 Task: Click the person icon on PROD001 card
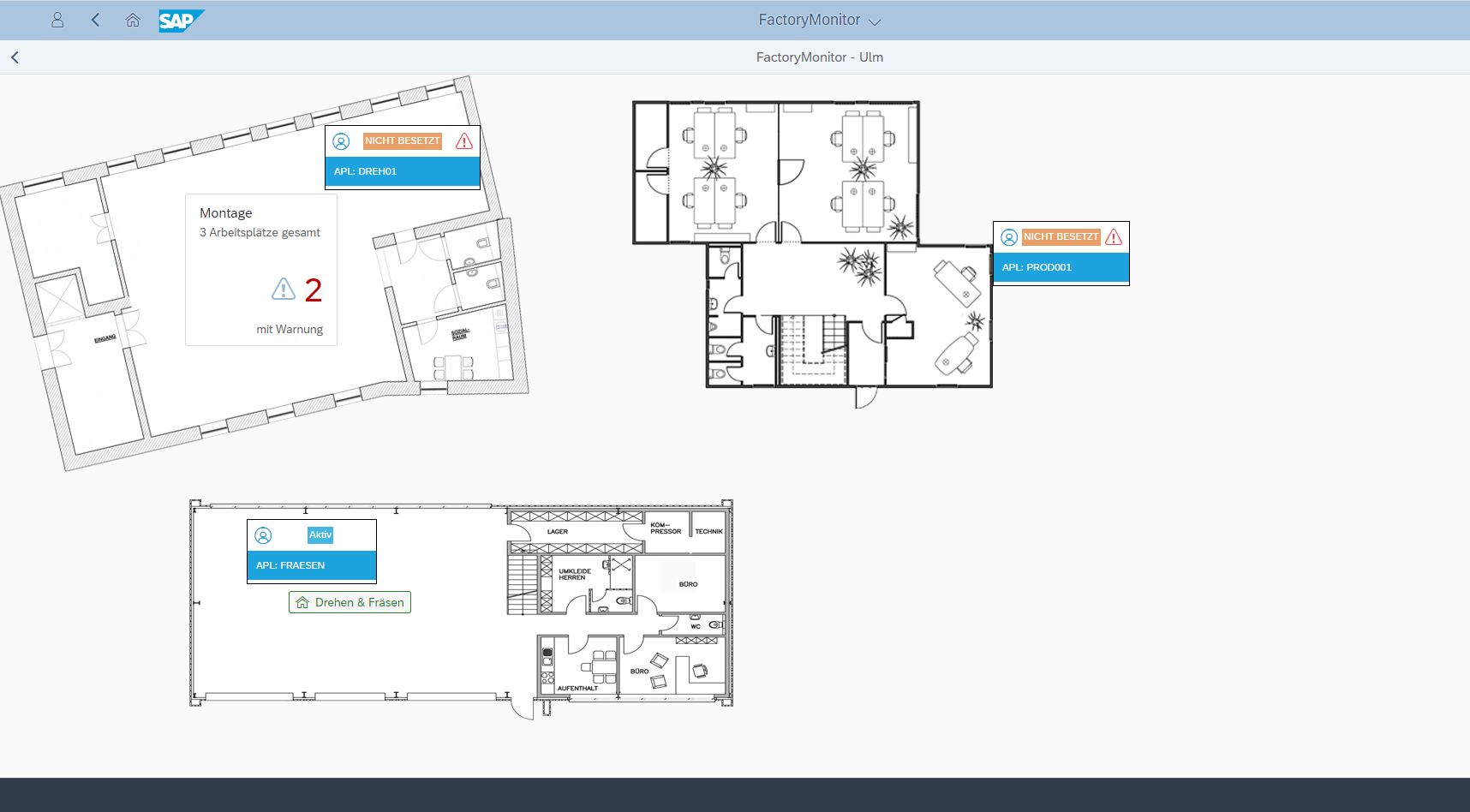coord(1009,237)
